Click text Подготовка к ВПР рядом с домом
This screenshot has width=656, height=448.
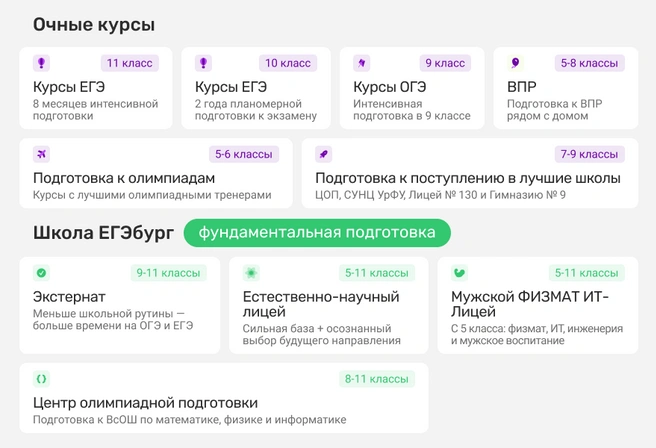[554, 110]
